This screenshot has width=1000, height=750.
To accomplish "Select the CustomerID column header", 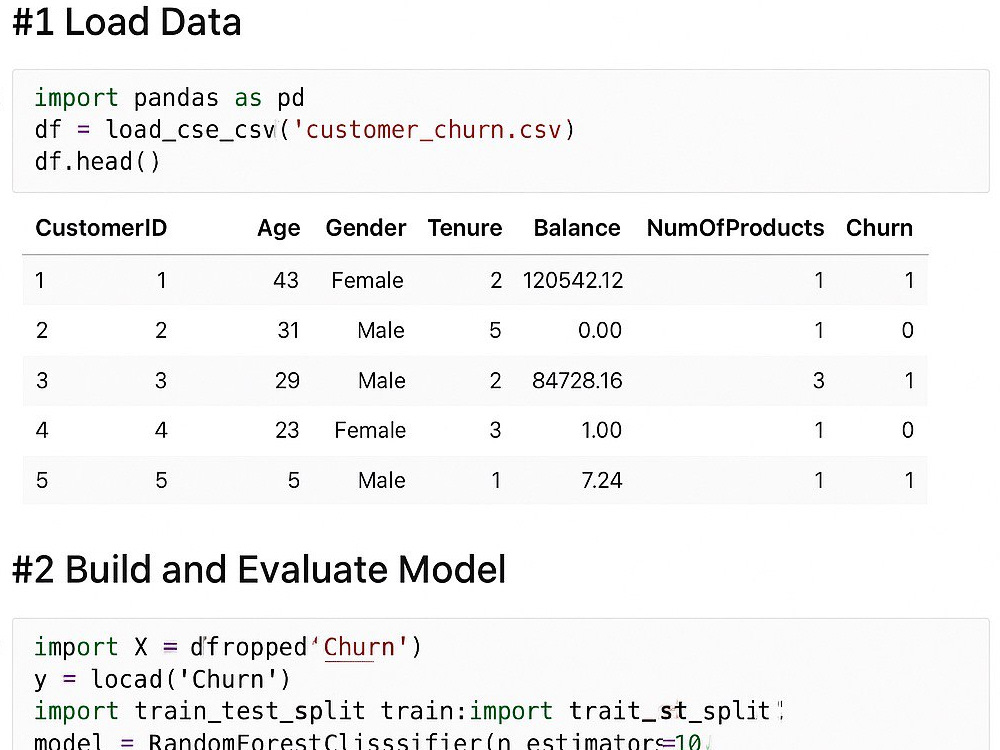I will (101, 228).
